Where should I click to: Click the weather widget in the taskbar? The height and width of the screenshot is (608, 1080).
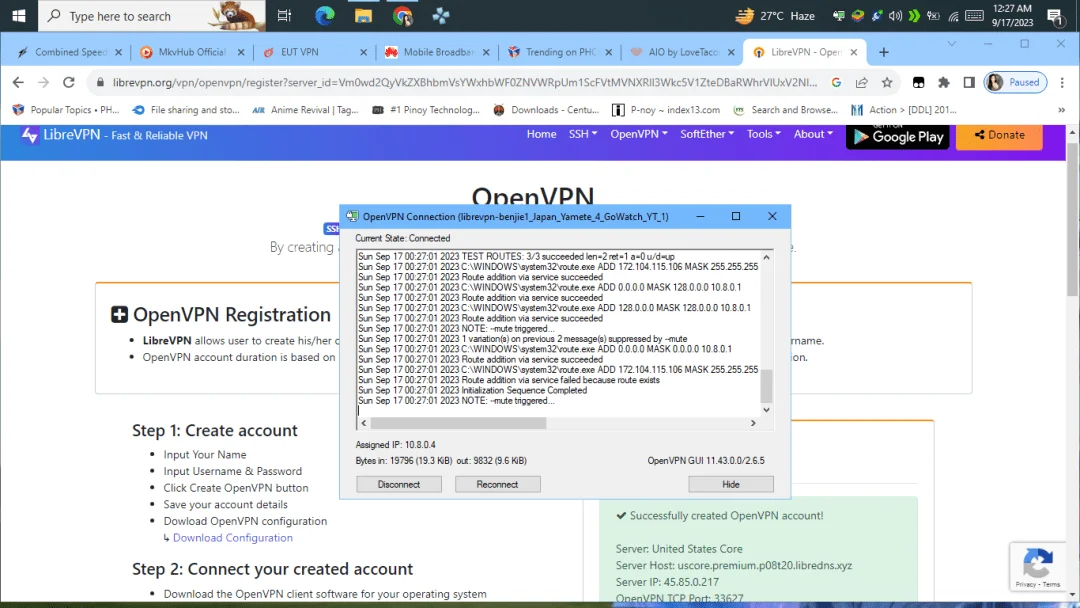pos(775,15)
